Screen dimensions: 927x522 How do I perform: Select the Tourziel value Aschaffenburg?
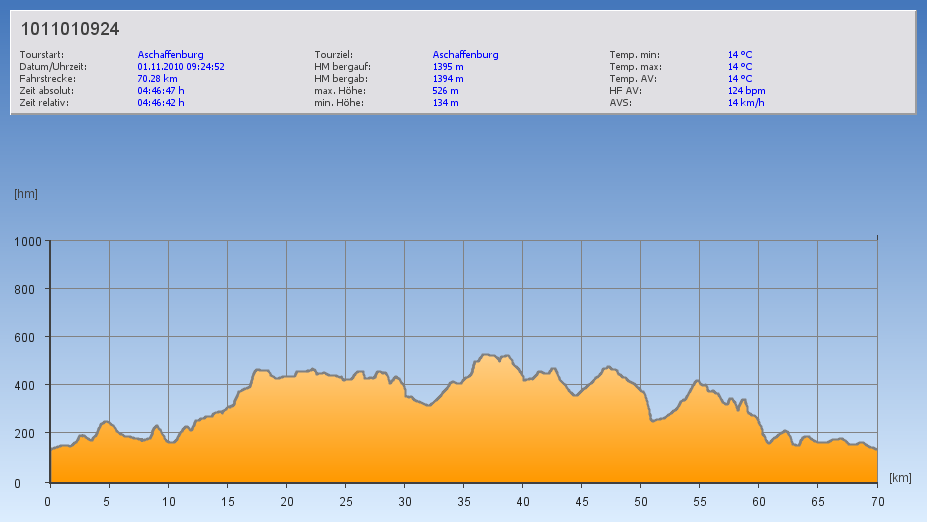[465, 55]
